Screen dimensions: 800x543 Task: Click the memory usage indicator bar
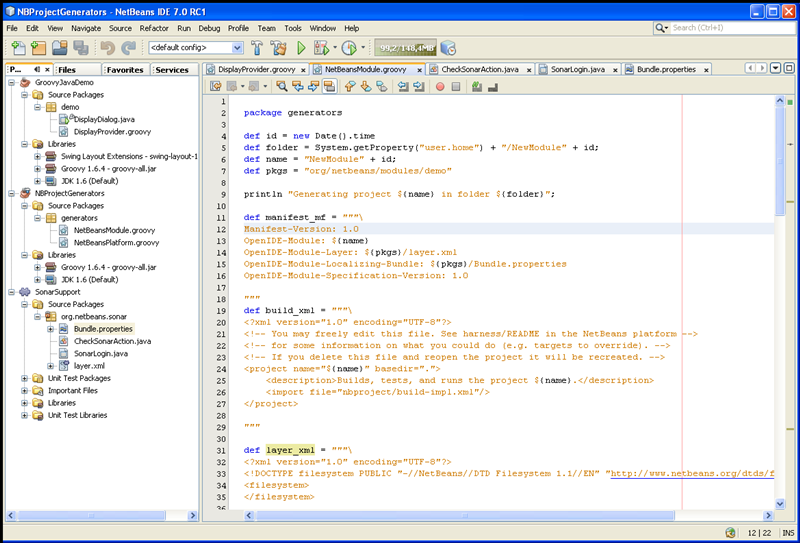point(405,47)
